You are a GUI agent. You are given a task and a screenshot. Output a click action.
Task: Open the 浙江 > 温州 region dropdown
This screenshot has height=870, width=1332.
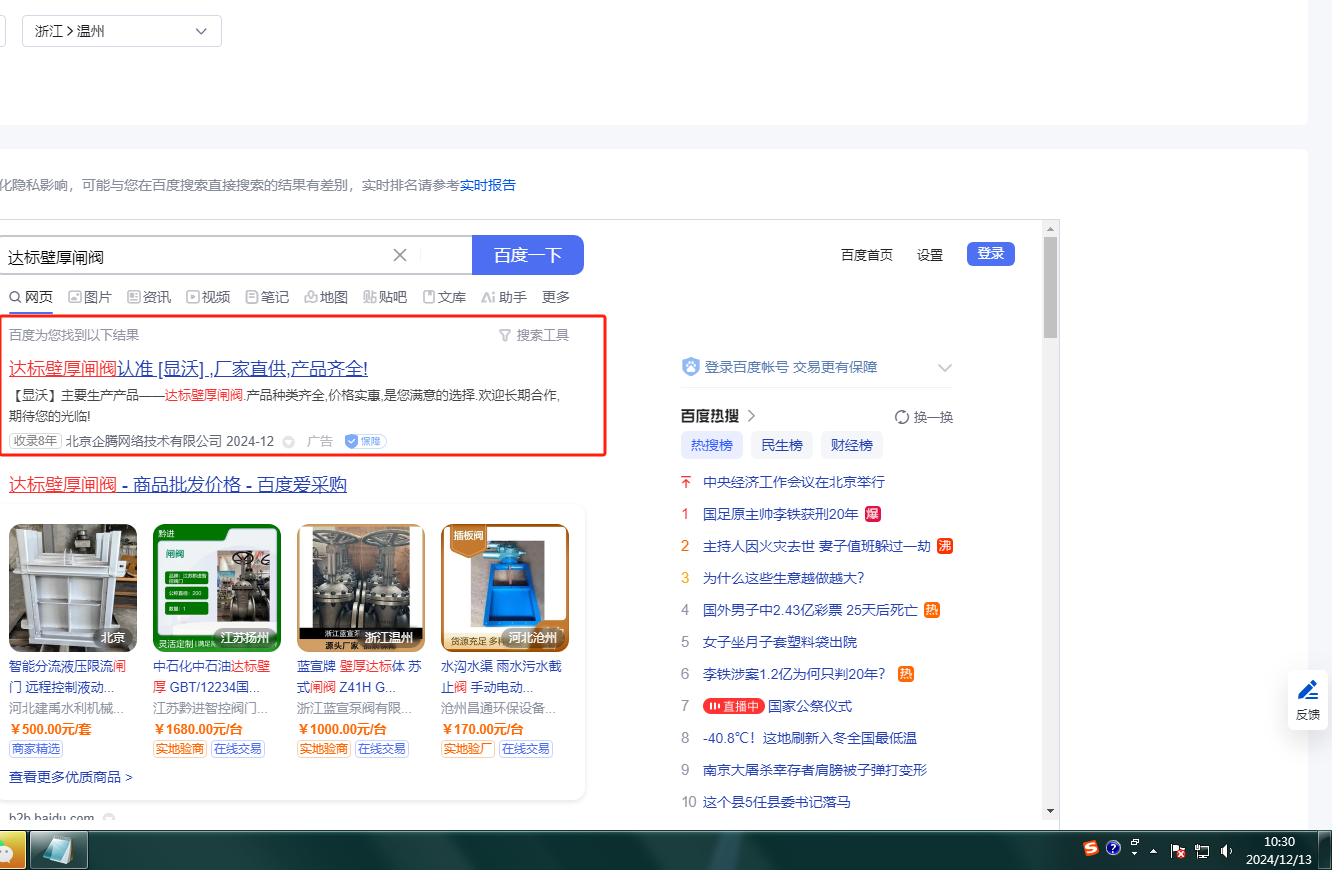click(122, 31)
